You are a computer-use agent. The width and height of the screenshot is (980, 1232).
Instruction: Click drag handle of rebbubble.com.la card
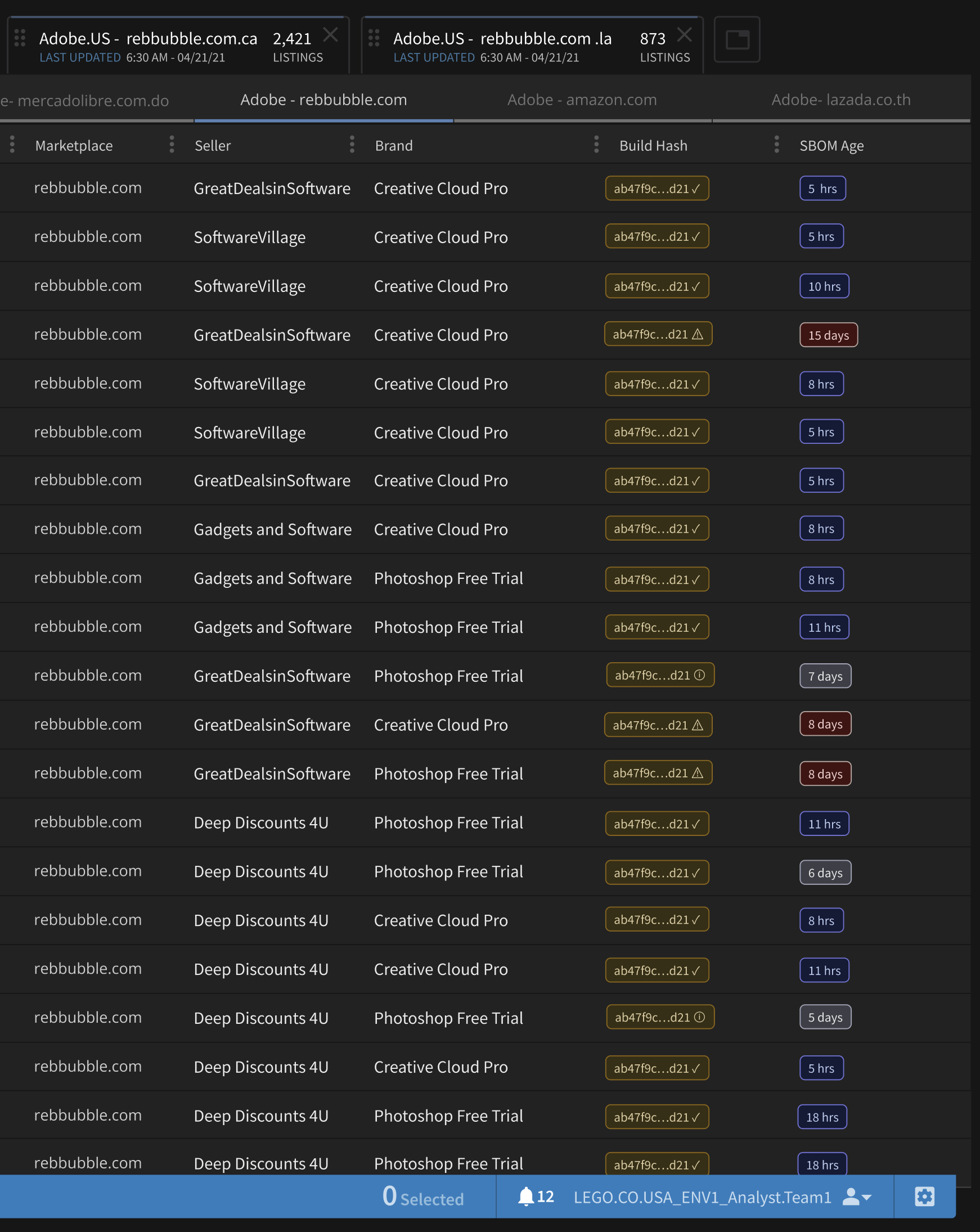coord(374,38)
